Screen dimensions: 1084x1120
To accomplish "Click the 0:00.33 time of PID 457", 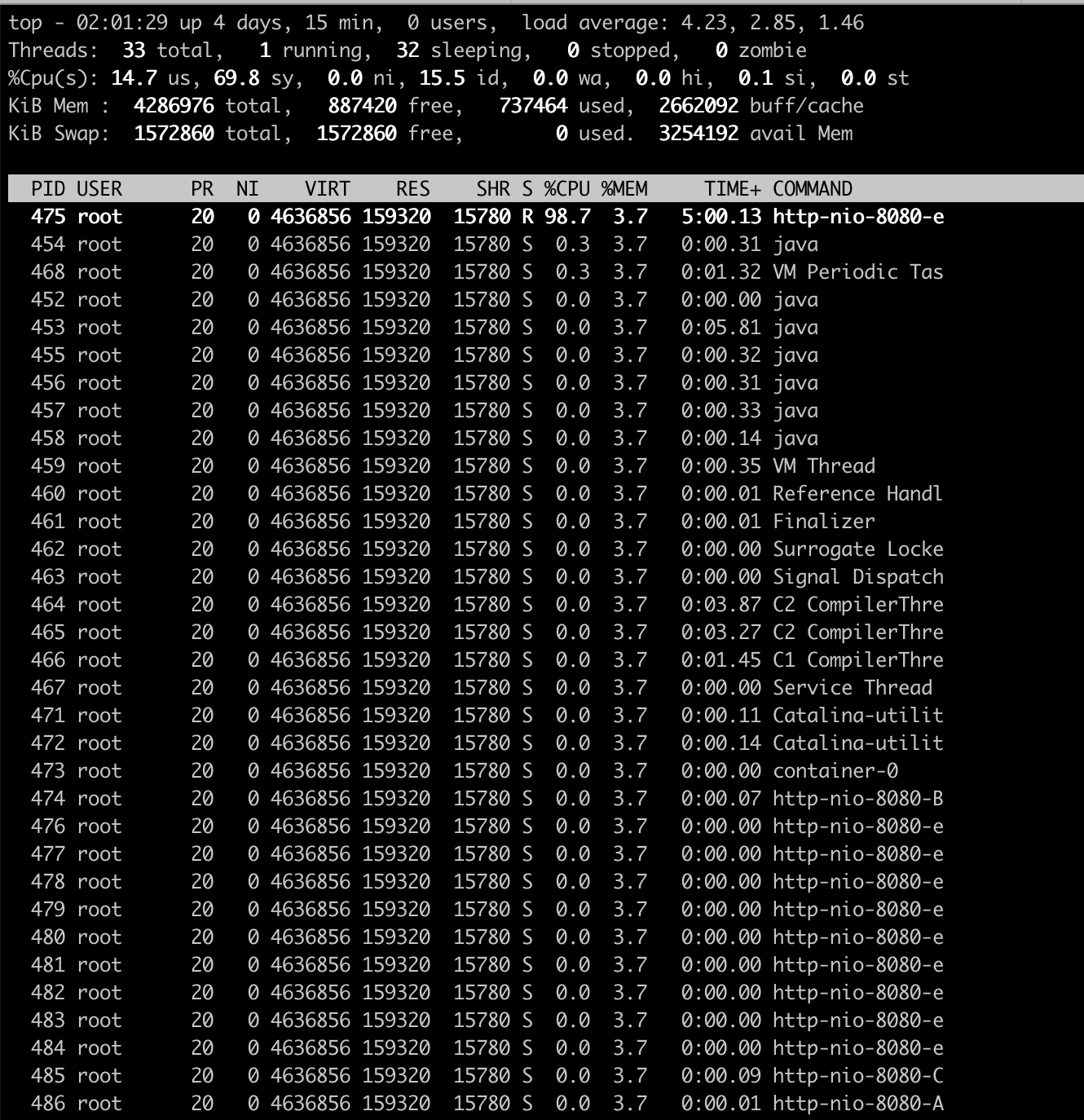I will [x=721, y=411].
